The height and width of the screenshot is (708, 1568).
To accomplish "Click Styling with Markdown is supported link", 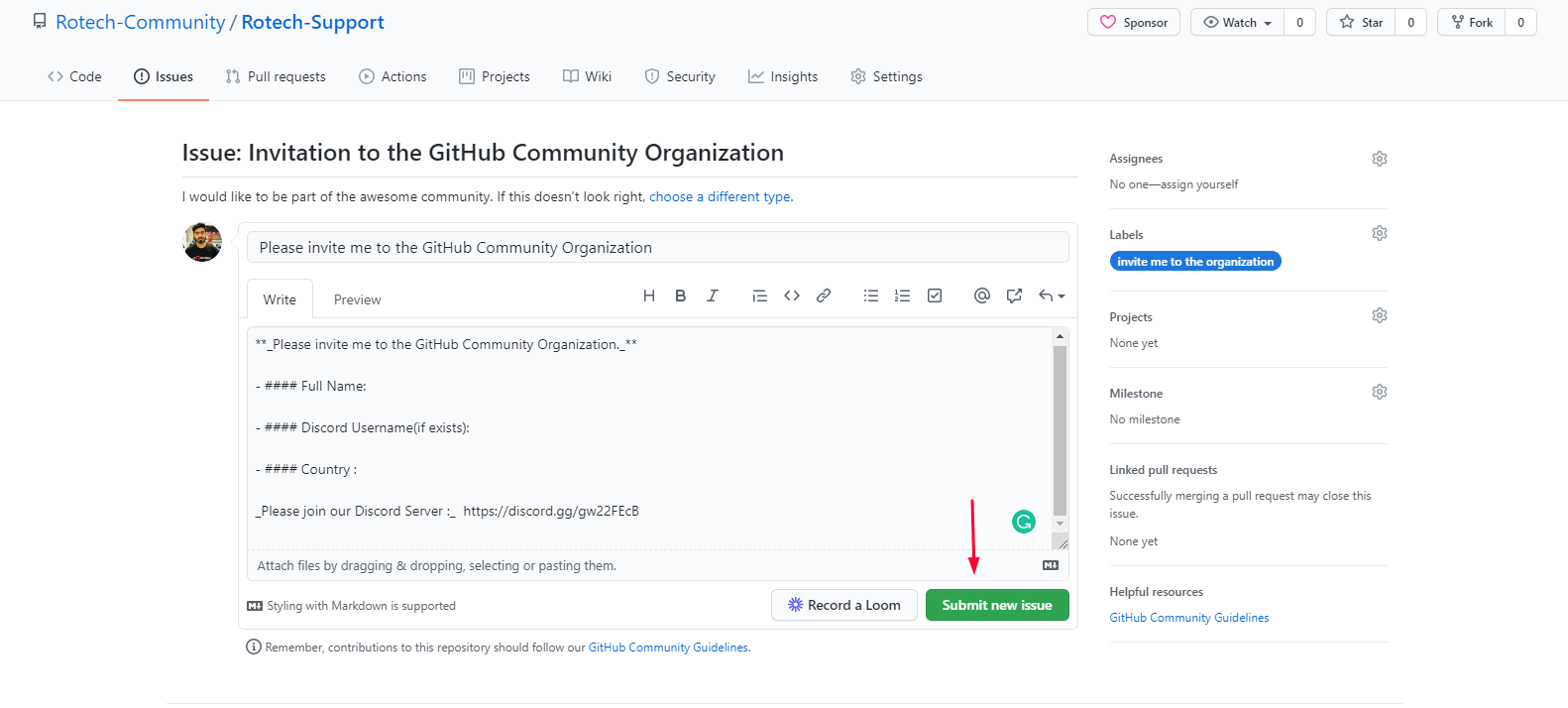I will tap(352, 606).
